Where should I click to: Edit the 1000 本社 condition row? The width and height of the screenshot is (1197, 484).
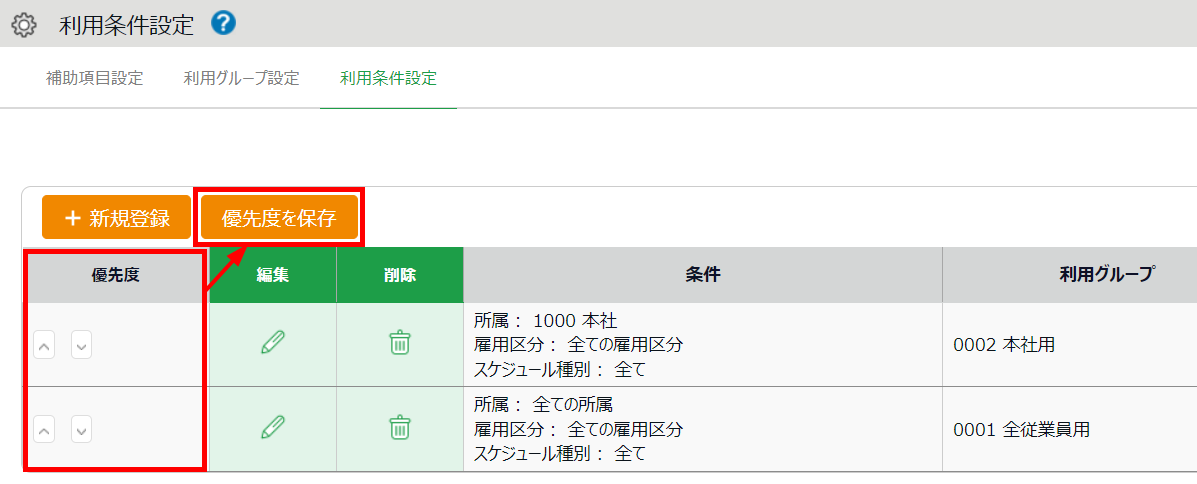click(x=273, y=343)
